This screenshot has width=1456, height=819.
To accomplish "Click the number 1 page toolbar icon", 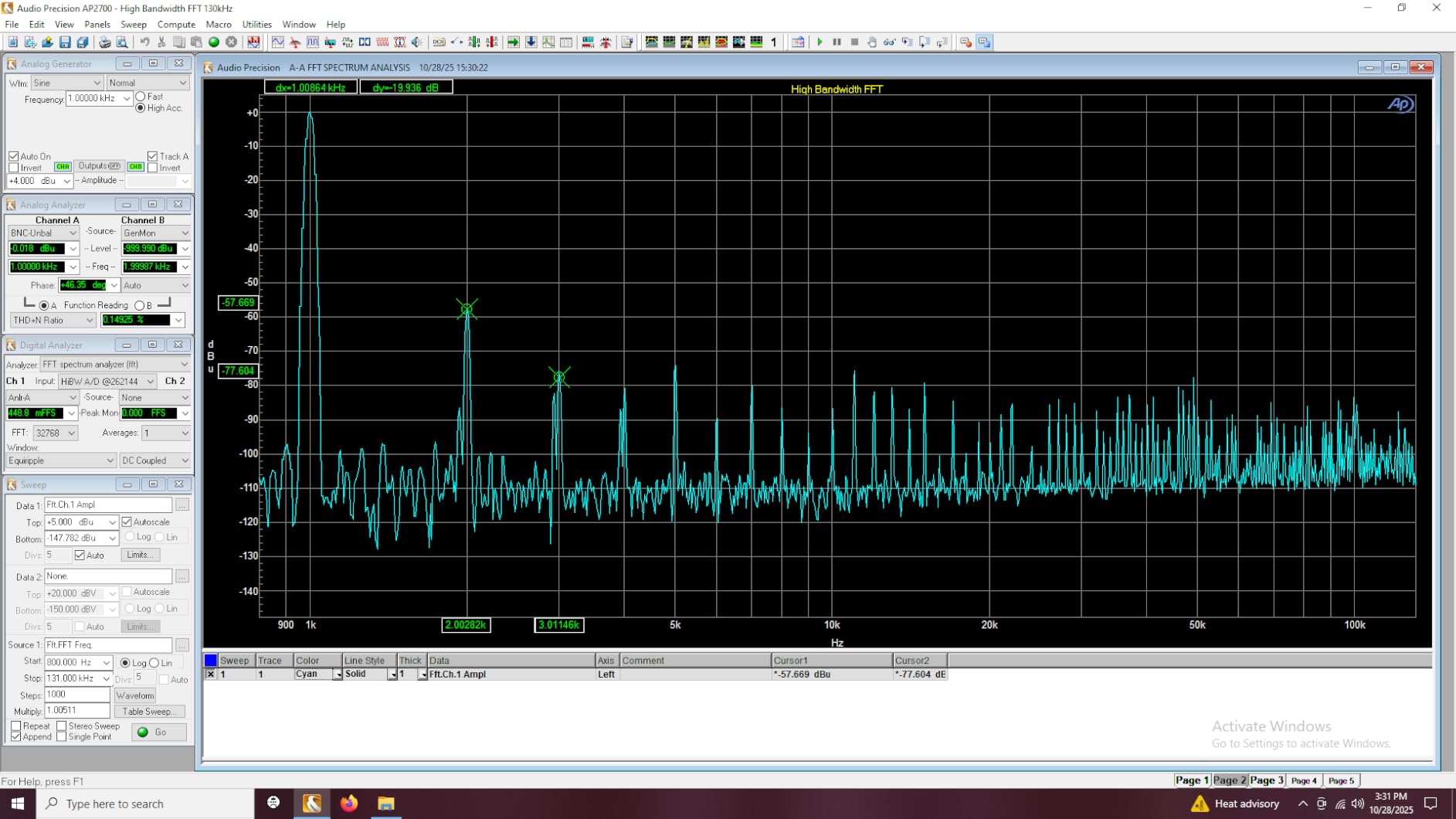I will pos(774,42).
